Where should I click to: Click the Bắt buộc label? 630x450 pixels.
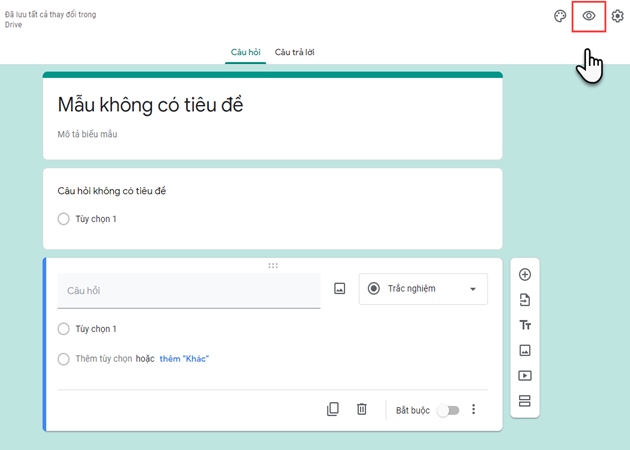[413, 410]
